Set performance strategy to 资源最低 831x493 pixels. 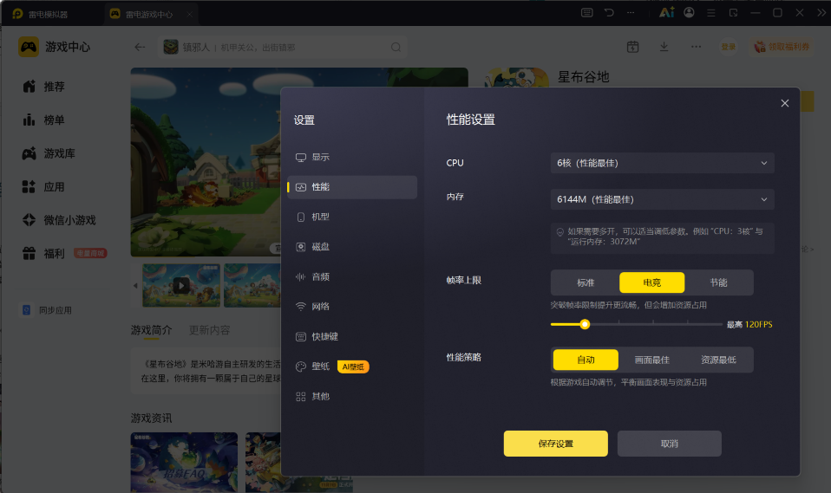[719, 360]
